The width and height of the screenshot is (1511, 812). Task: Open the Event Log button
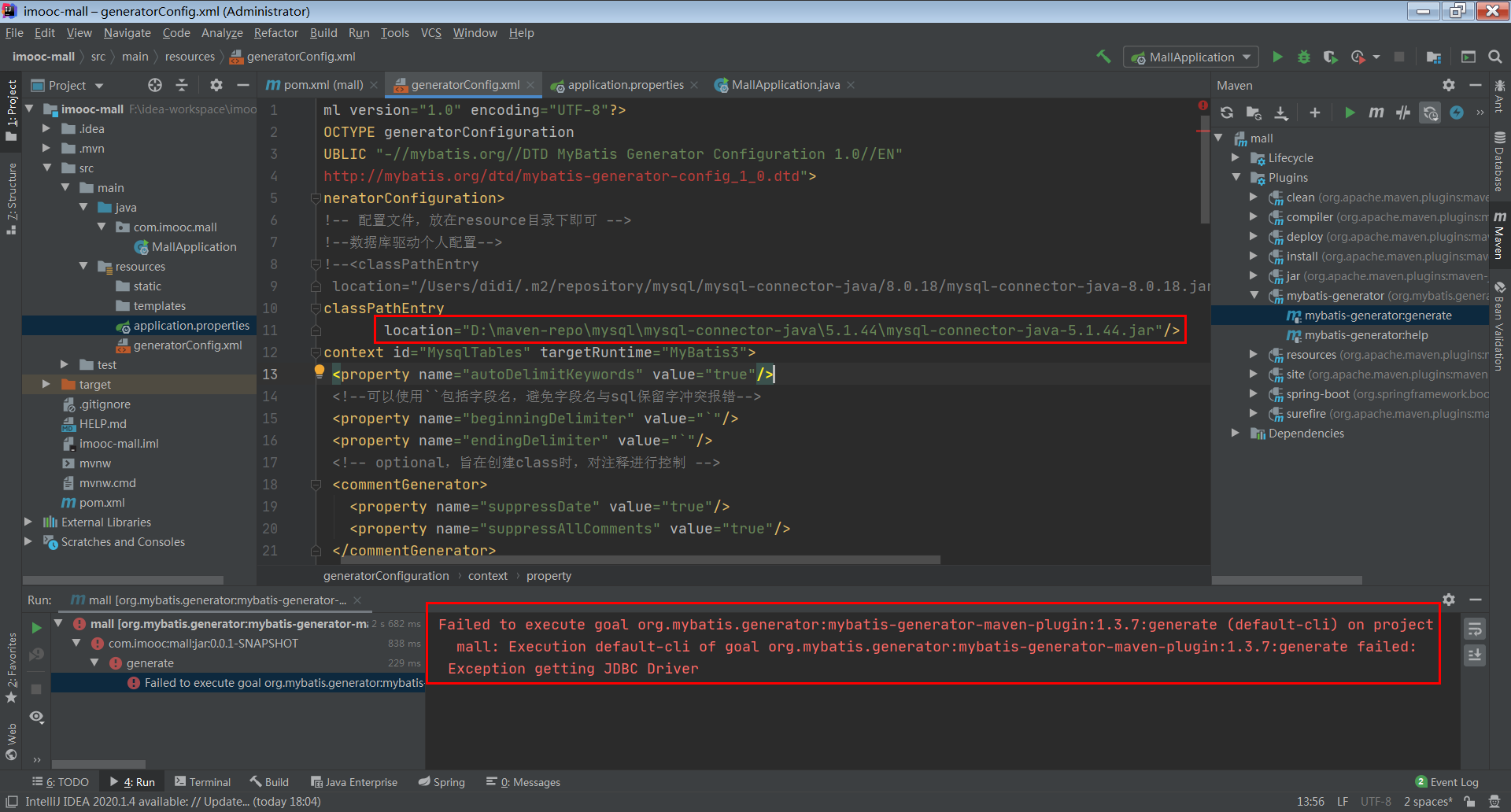click(1446, 782)
